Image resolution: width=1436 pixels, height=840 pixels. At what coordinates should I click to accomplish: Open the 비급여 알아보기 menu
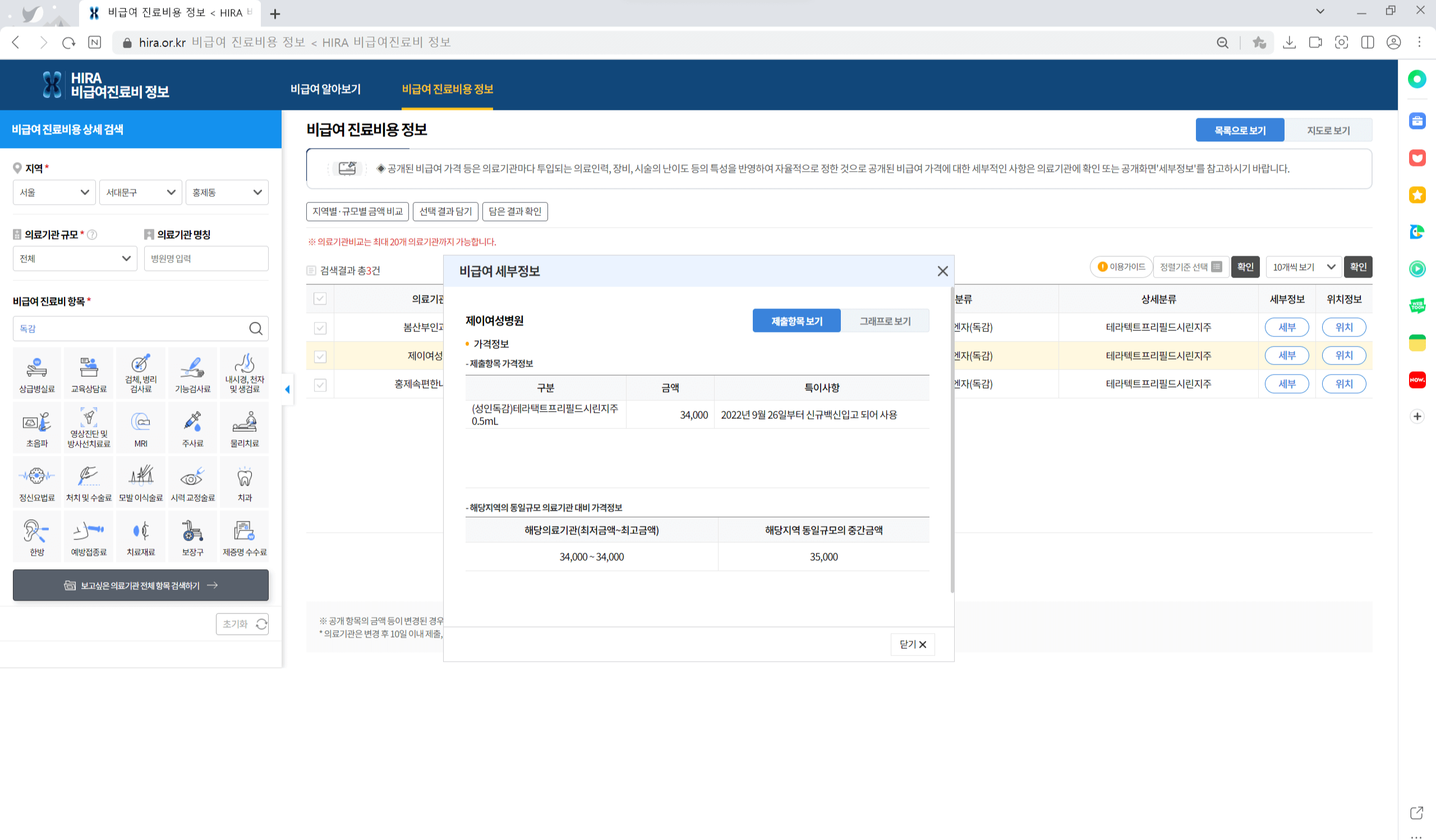(x=325, y=89)
